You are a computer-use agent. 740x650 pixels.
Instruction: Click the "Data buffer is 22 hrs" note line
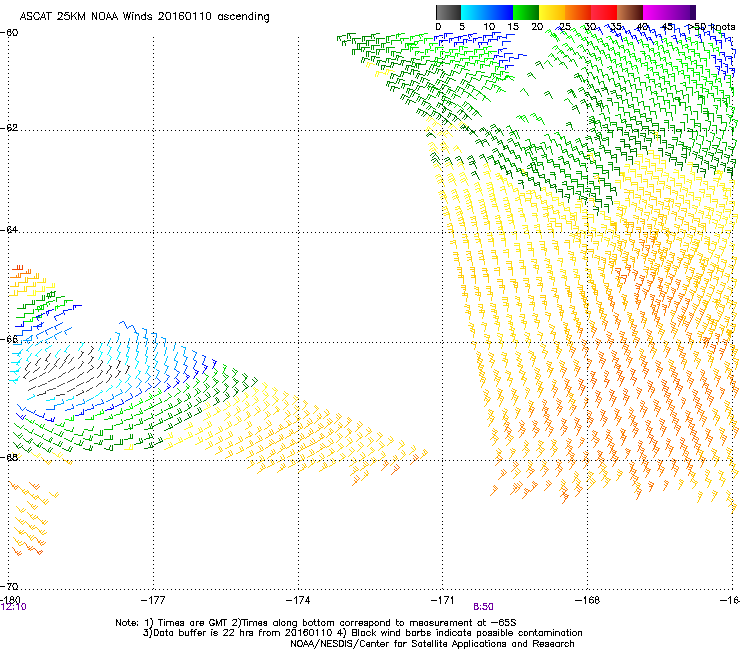click(x=362, y=633)
